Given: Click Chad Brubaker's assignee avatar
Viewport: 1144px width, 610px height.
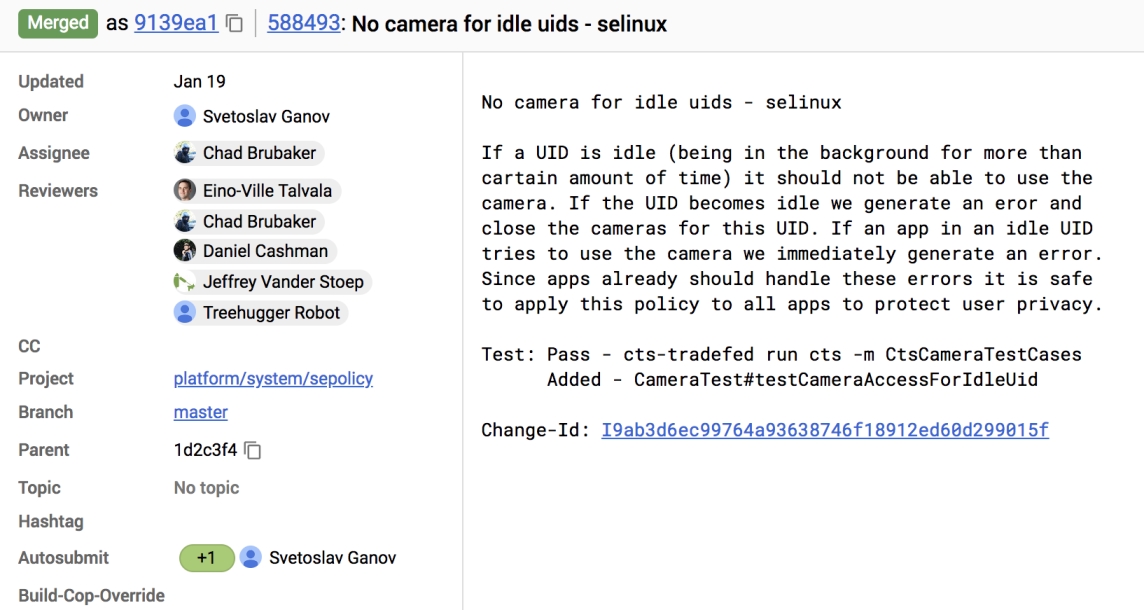Looking at the screenshot, I should [x=185, y=153].
